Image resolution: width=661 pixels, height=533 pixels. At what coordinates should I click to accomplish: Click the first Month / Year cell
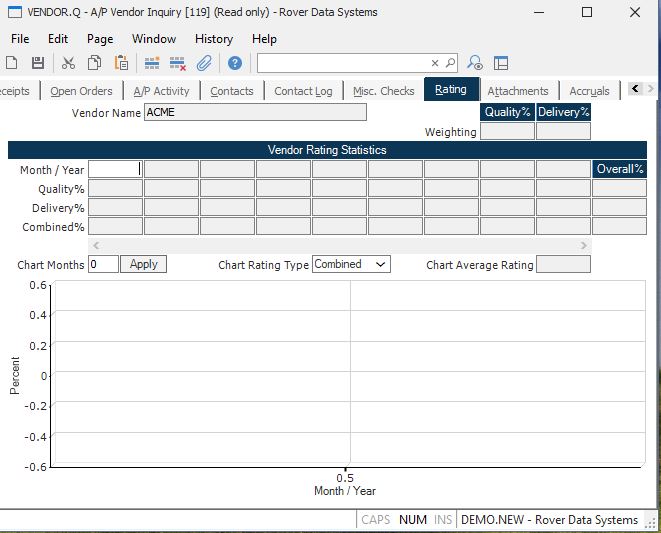point(115,169)
